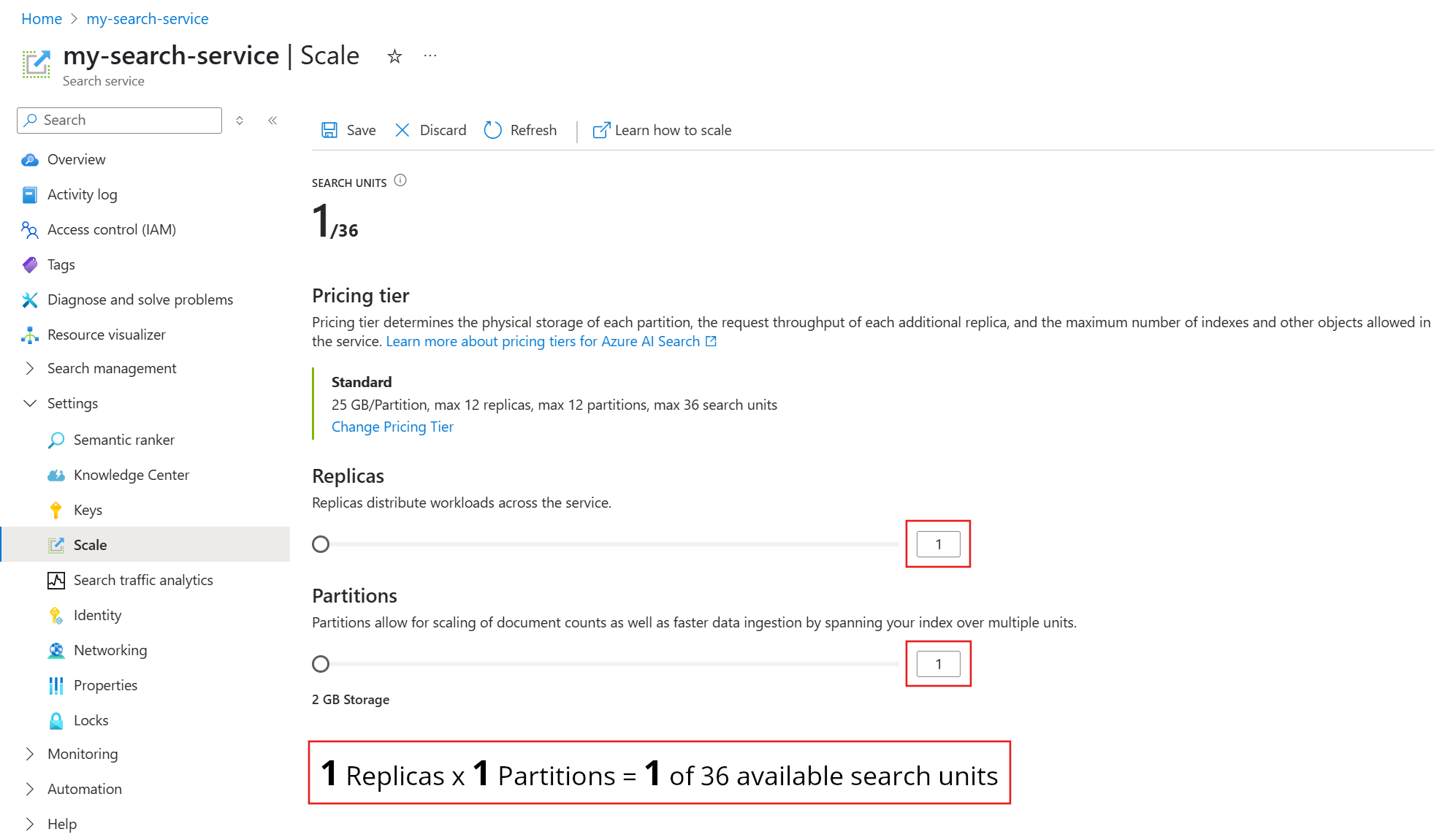Open the Networking menu item

(110, 650)
